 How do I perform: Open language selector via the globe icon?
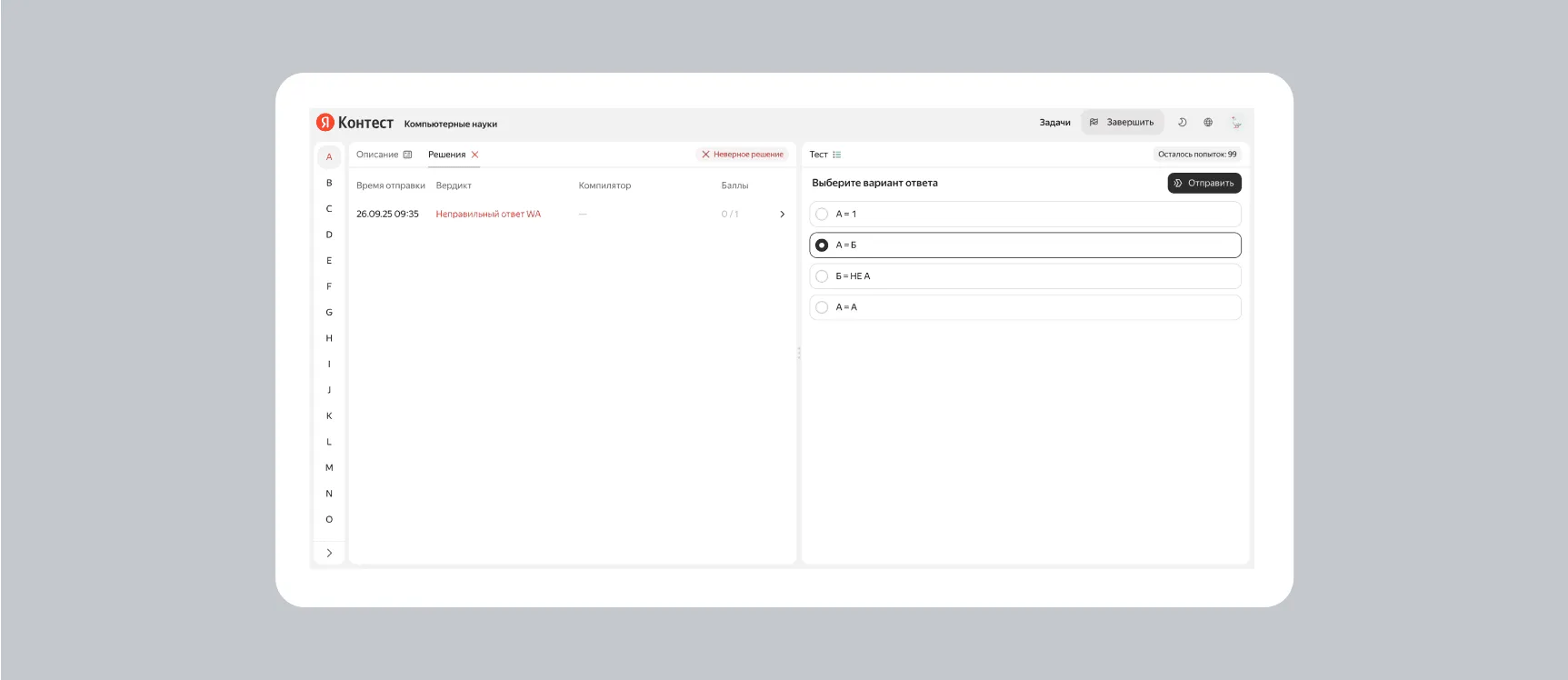[1208, 123]
